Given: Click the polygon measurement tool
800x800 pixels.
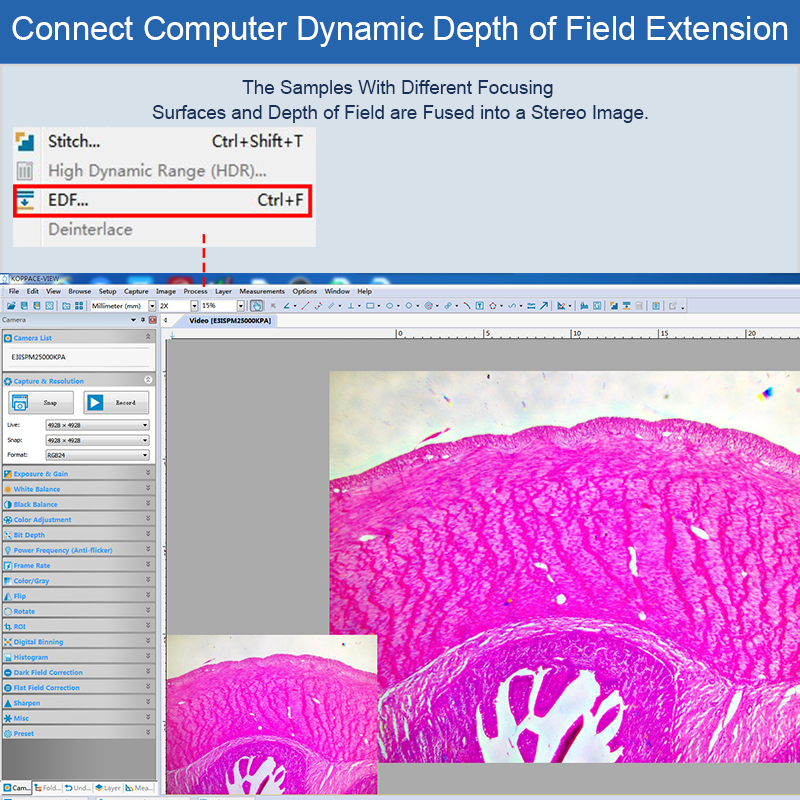Looking at the screenshot, I should pyautogui.click(x=493, y=306).
